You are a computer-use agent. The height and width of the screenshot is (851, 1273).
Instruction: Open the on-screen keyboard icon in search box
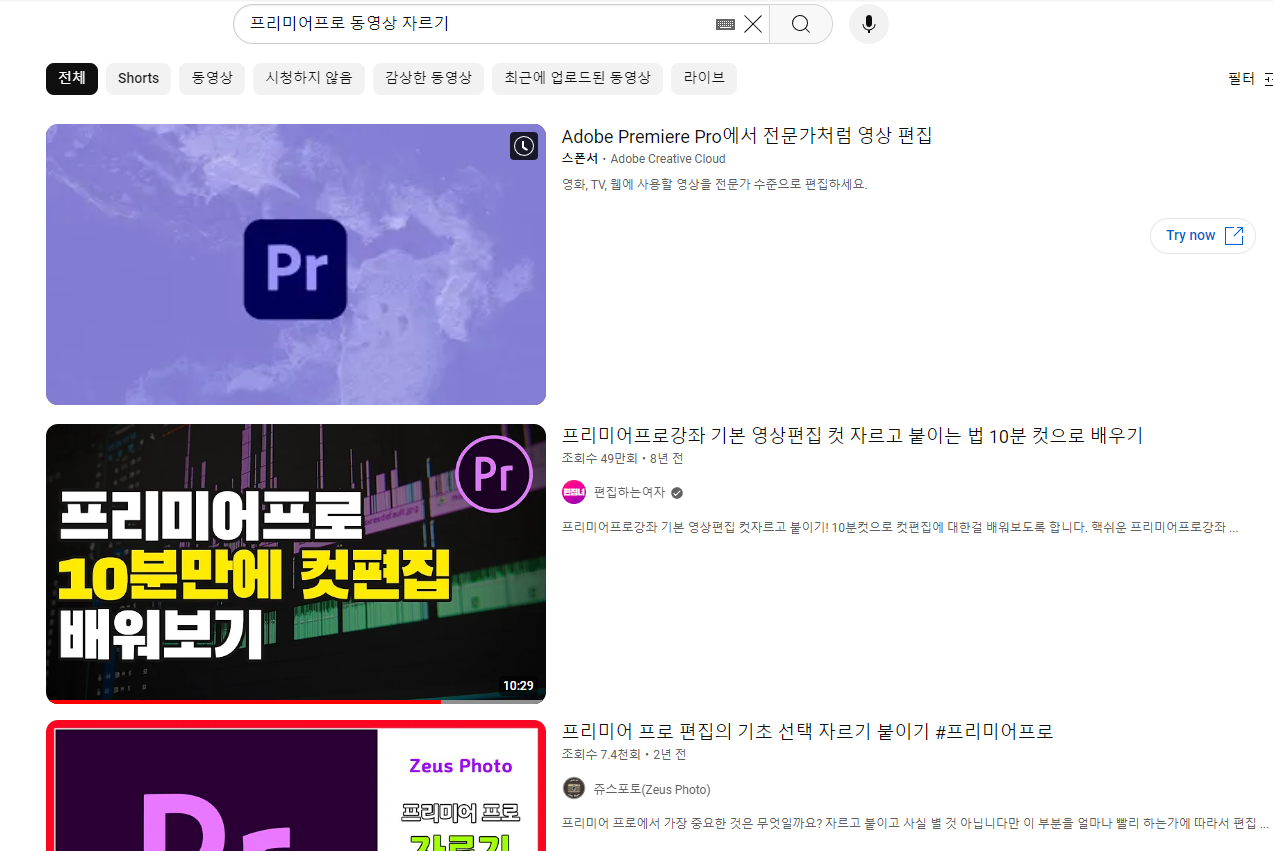[x=725, y=24]
